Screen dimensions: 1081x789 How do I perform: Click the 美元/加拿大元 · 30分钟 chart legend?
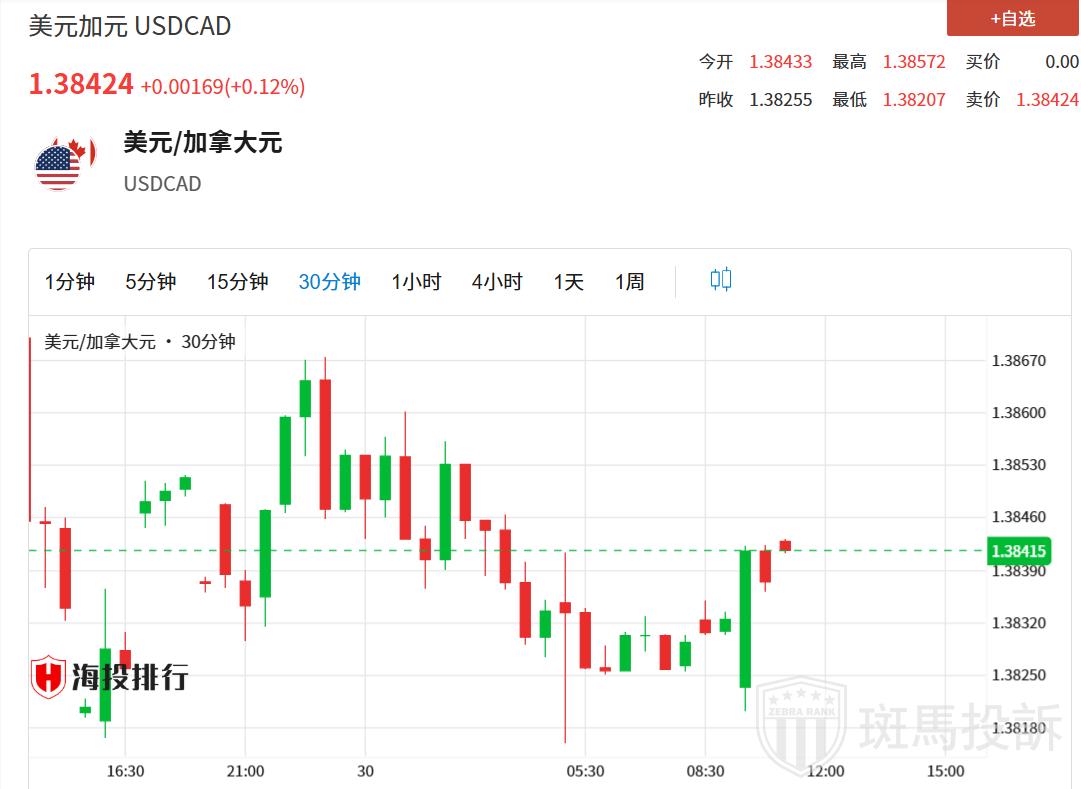point(140,342)
